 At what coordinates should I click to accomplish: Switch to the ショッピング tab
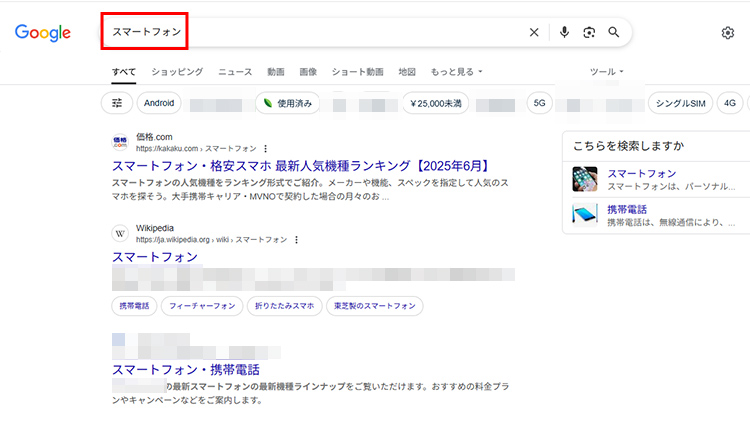click(x=177, y=72)
